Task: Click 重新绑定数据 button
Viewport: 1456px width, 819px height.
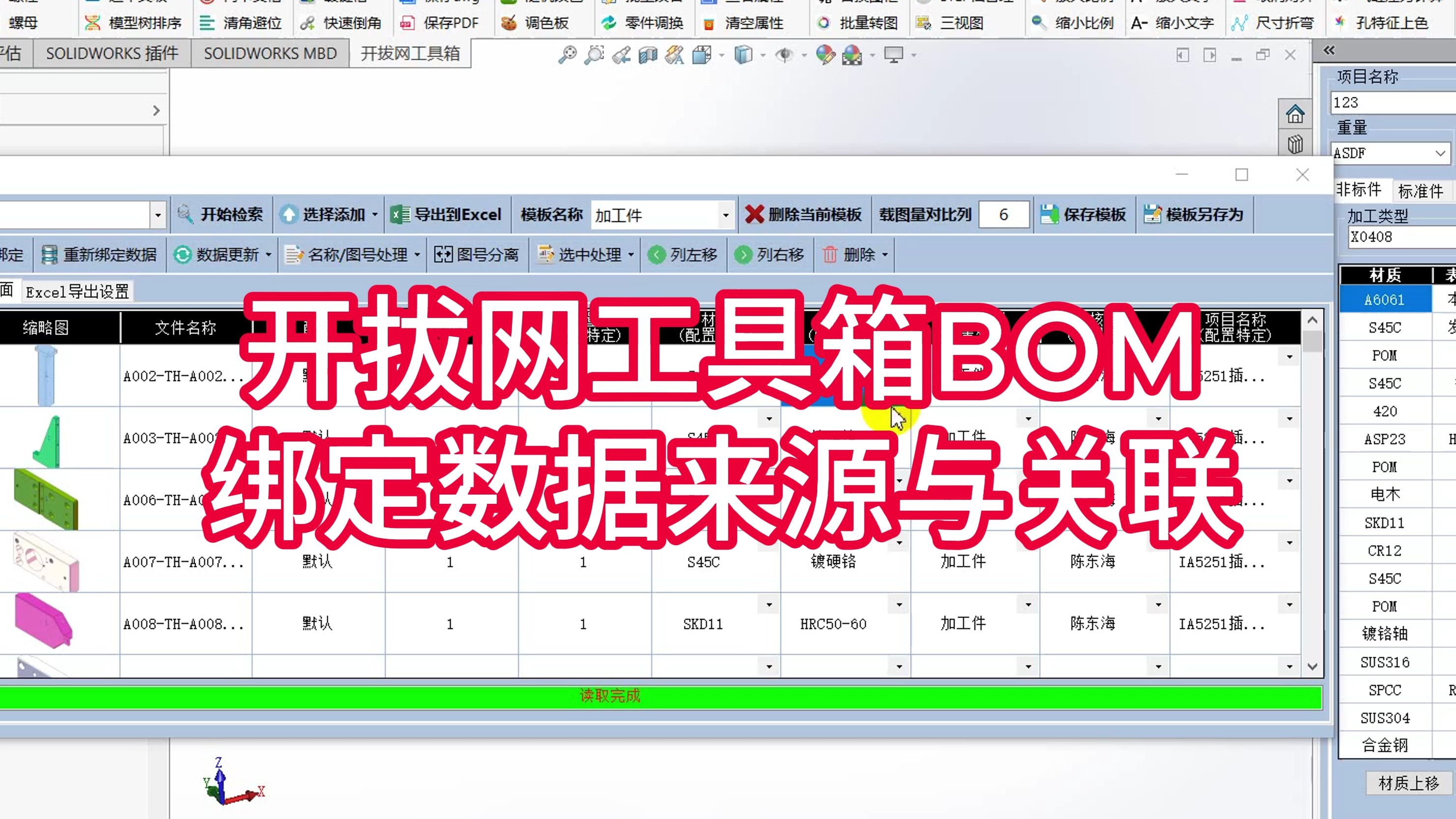Action: 99,255
